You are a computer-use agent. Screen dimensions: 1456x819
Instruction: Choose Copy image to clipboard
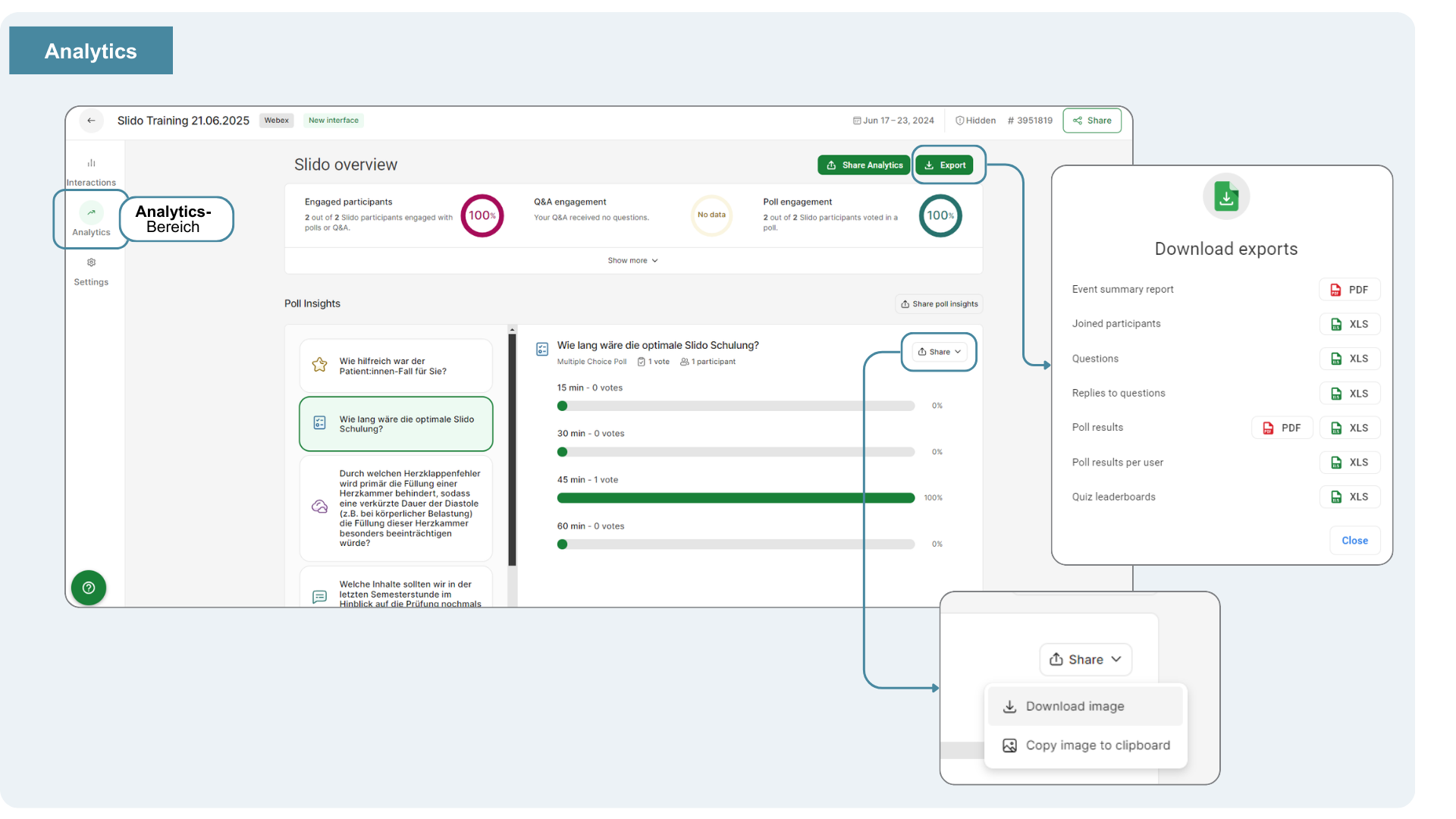click(1085, 745)
